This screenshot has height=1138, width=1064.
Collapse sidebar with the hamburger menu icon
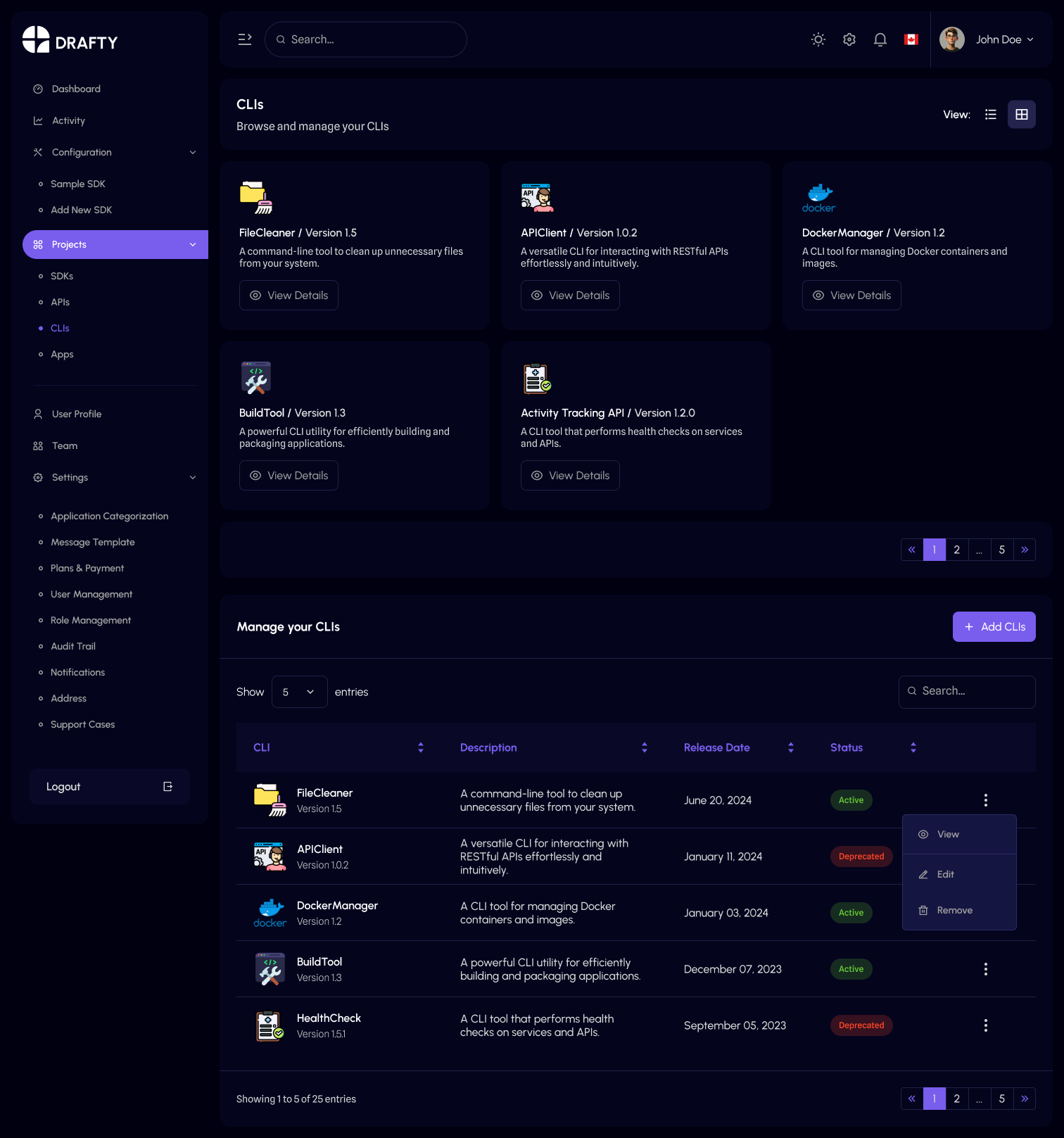pos(245,39)
